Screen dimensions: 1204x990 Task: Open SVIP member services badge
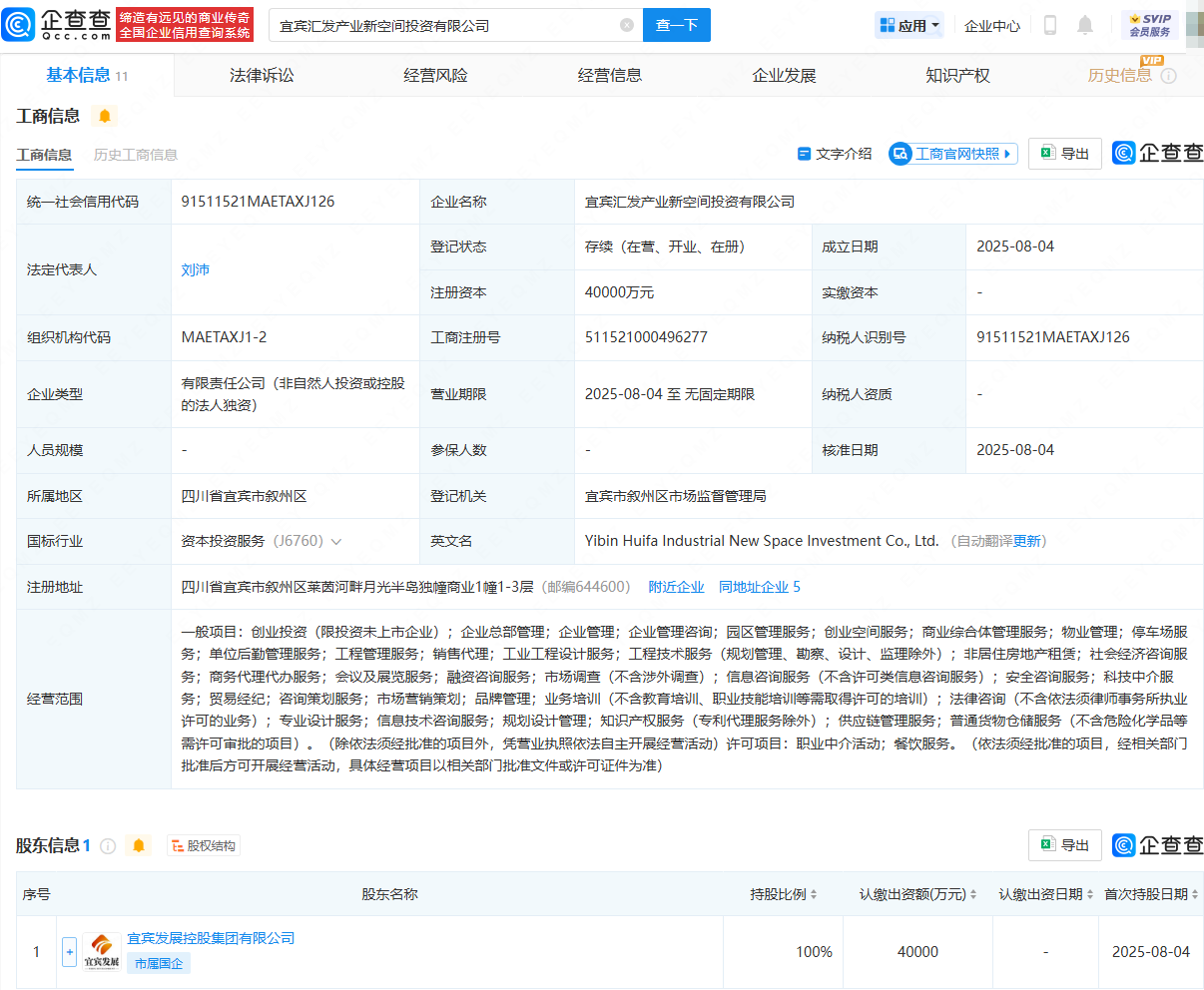pos(1150,25)
